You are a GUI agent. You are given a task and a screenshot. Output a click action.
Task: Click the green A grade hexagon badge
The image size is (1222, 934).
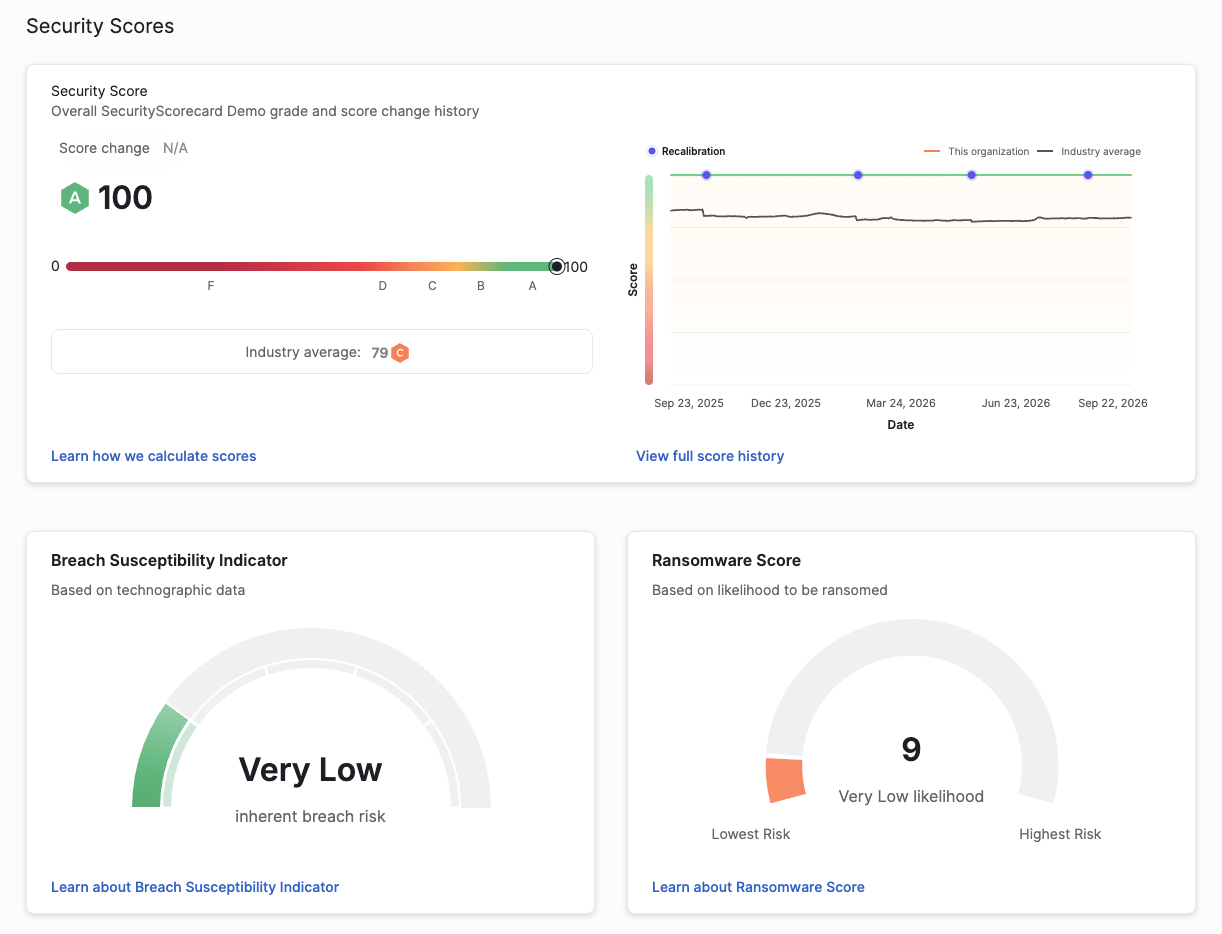point(75,198)
